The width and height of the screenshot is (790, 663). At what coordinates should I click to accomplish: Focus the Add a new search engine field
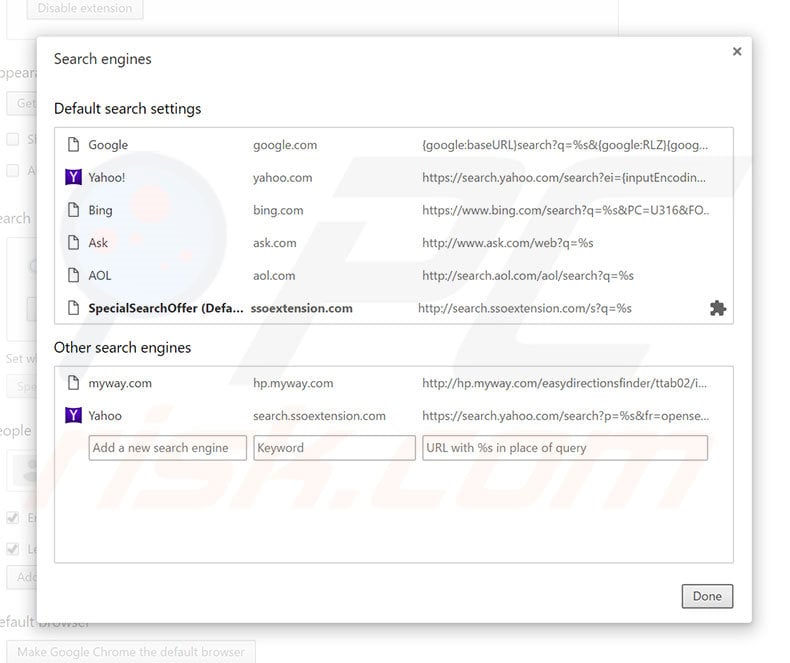click(168, 448)
